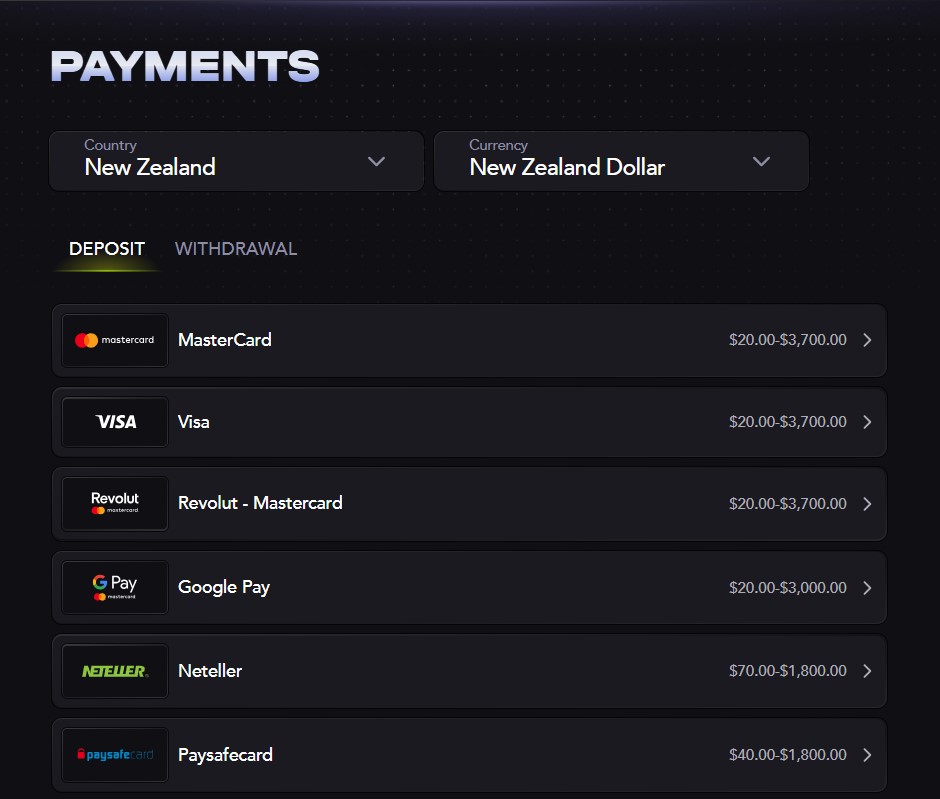Click the Currency field label
Screen dimensions: 940x799
click(x=498, y=145)
